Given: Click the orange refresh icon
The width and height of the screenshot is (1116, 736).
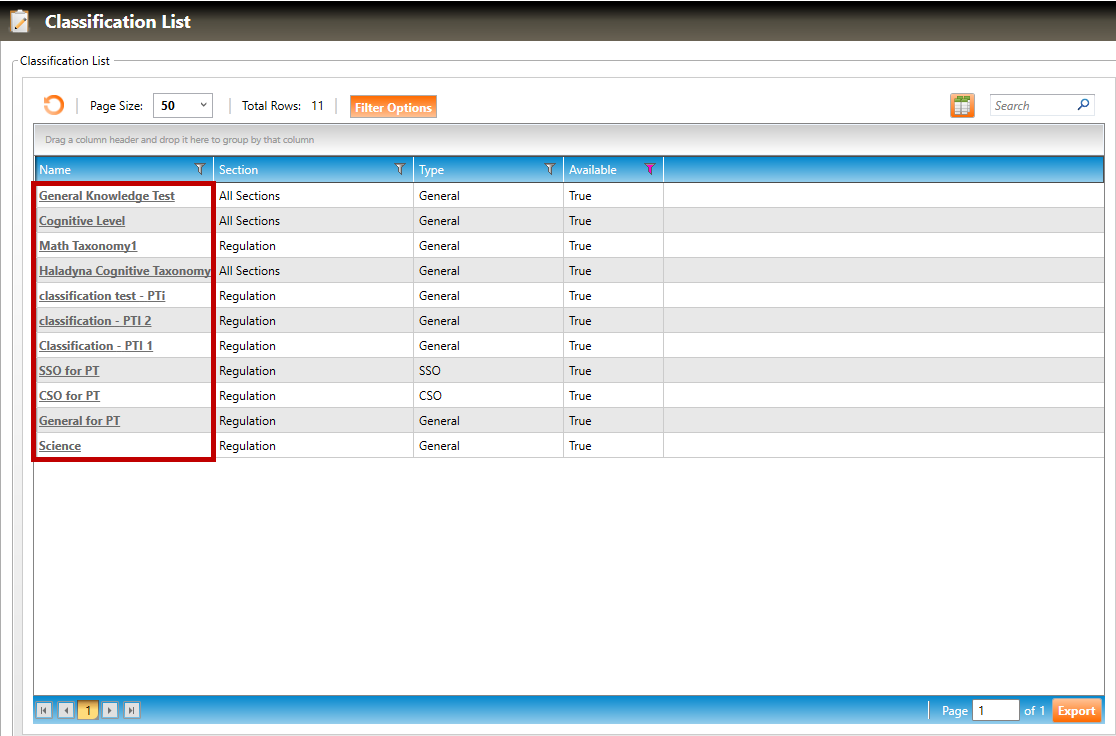Looking at the screenshot, I should 54,105.
